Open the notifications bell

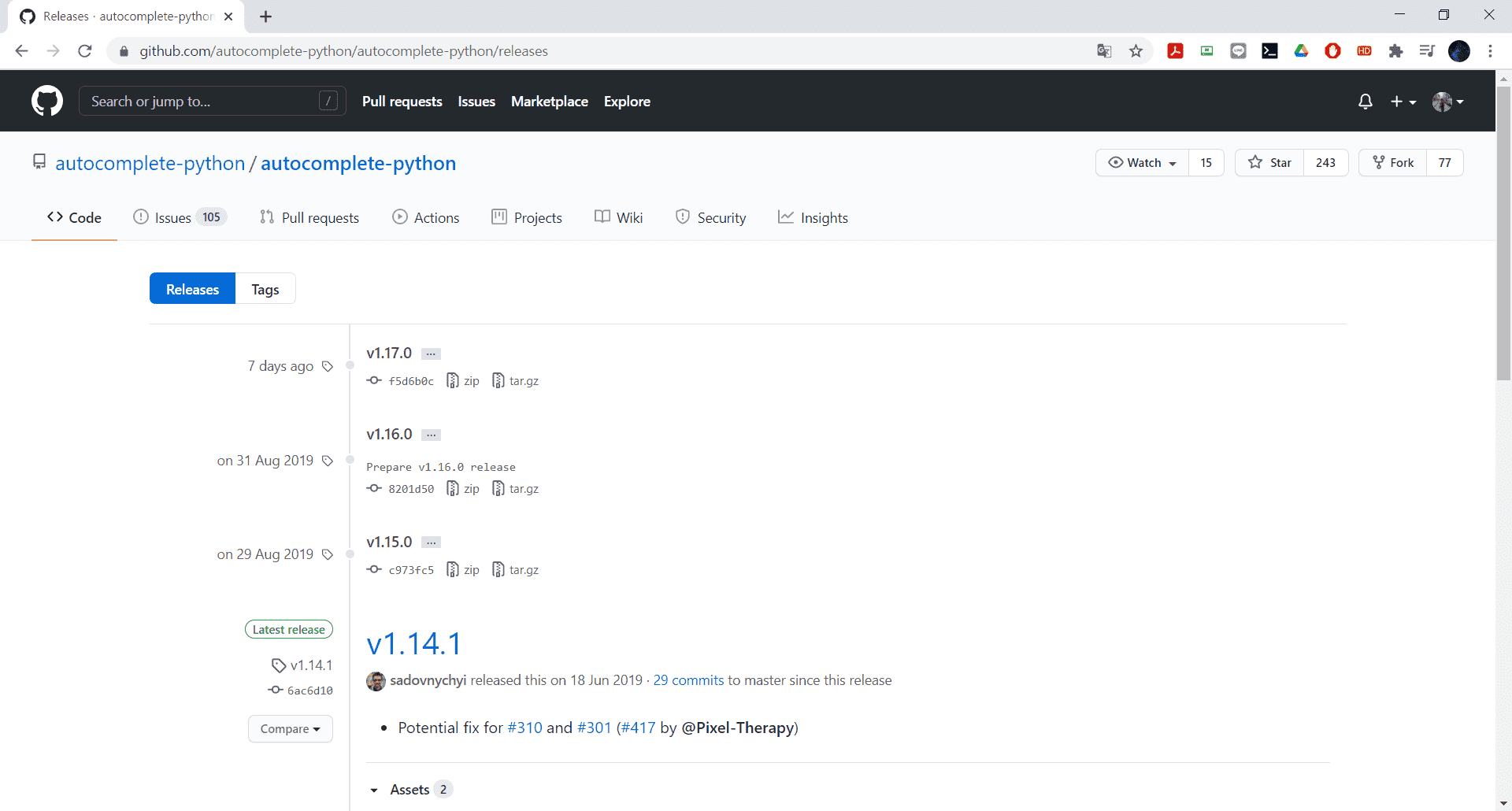[1366, 102]
